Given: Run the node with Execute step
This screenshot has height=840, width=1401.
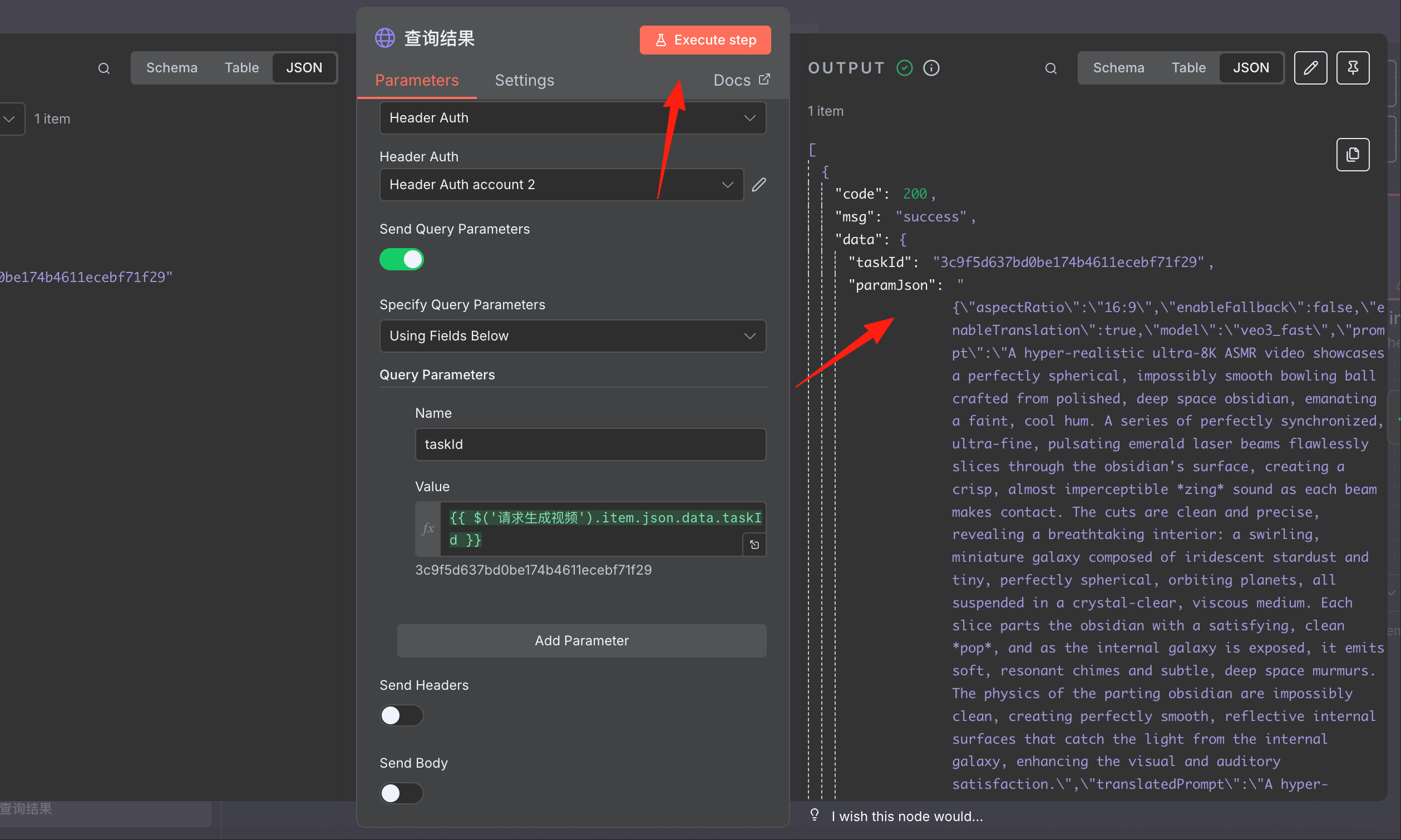Looking at the screenshot, I should click(706, 40).
